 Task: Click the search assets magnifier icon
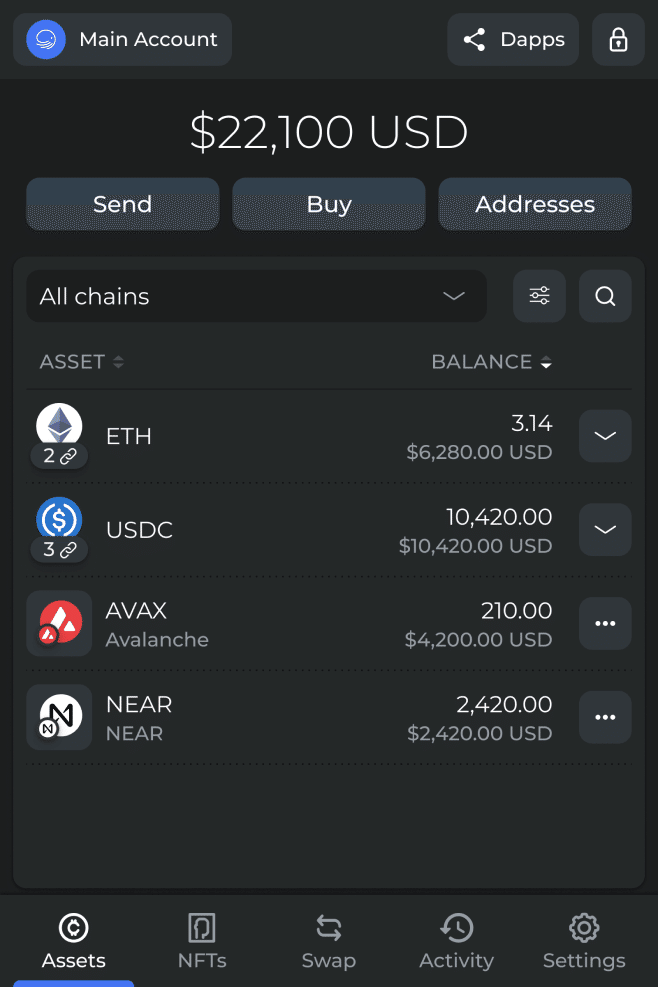coord(605,296)
